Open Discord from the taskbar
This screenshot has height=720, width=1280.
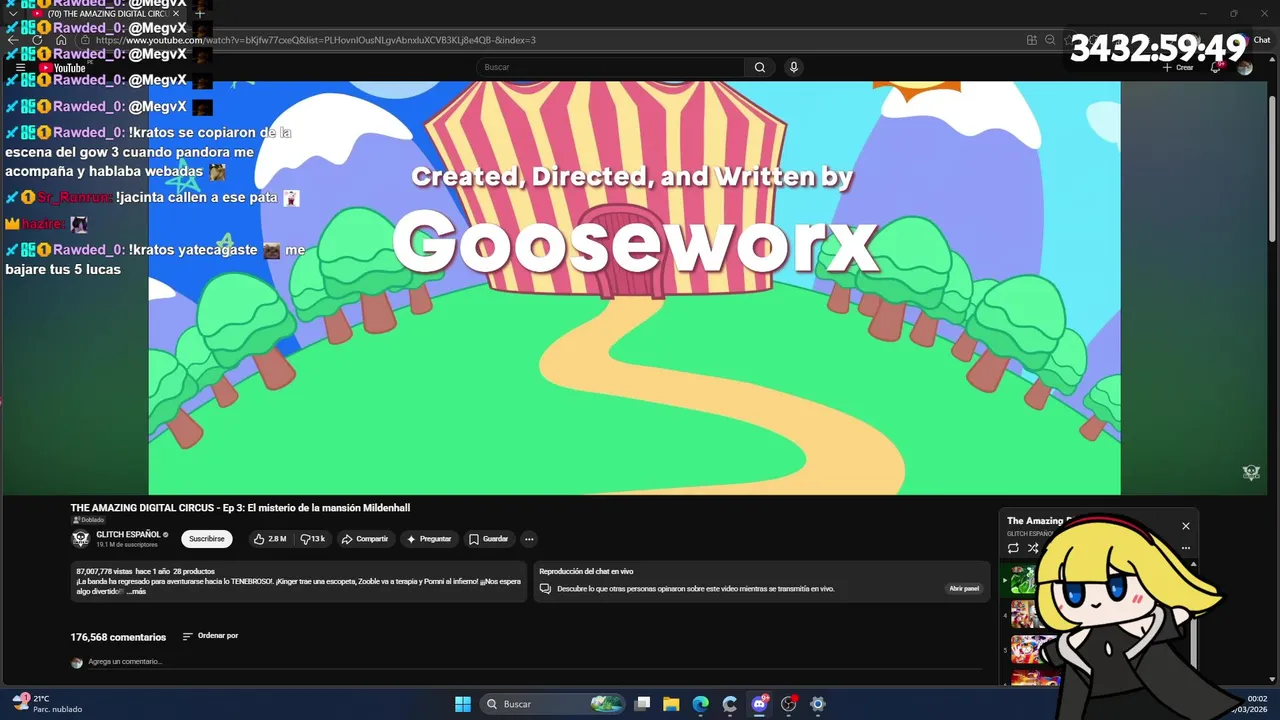point(759,704)
